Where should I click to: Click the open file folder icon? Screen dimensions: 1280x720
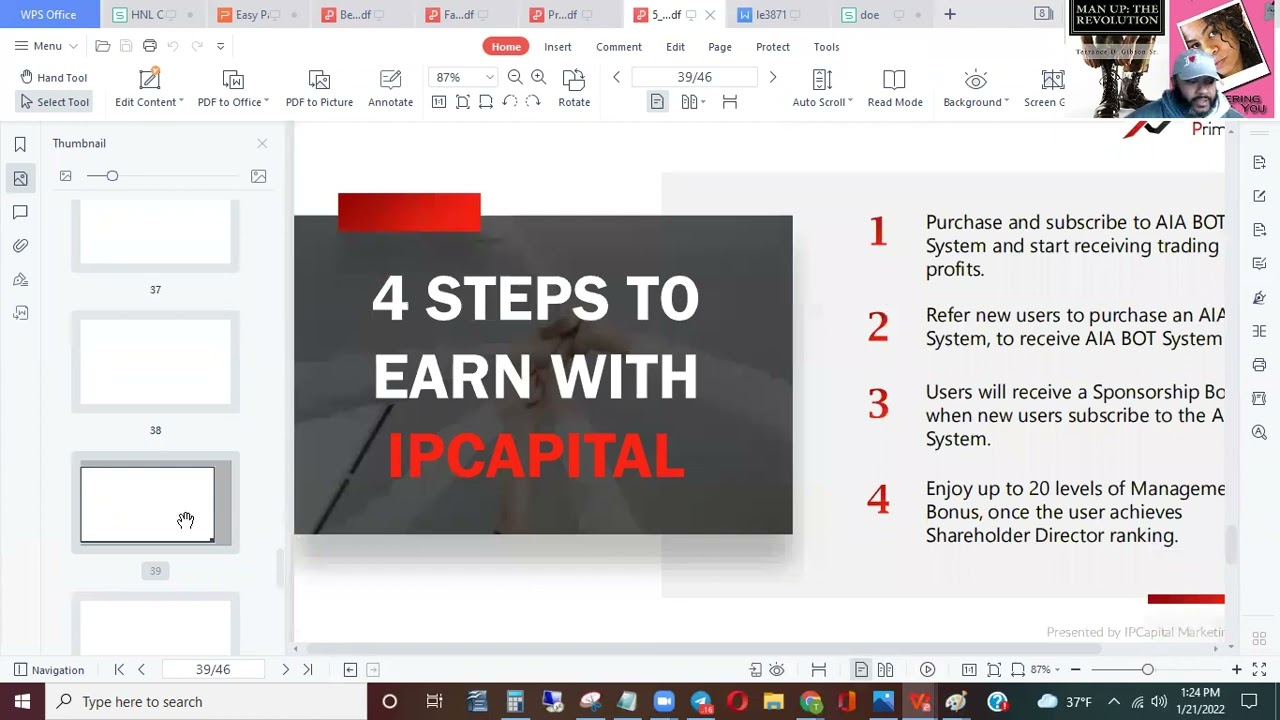pyautogui.click(x=102, y=46)
